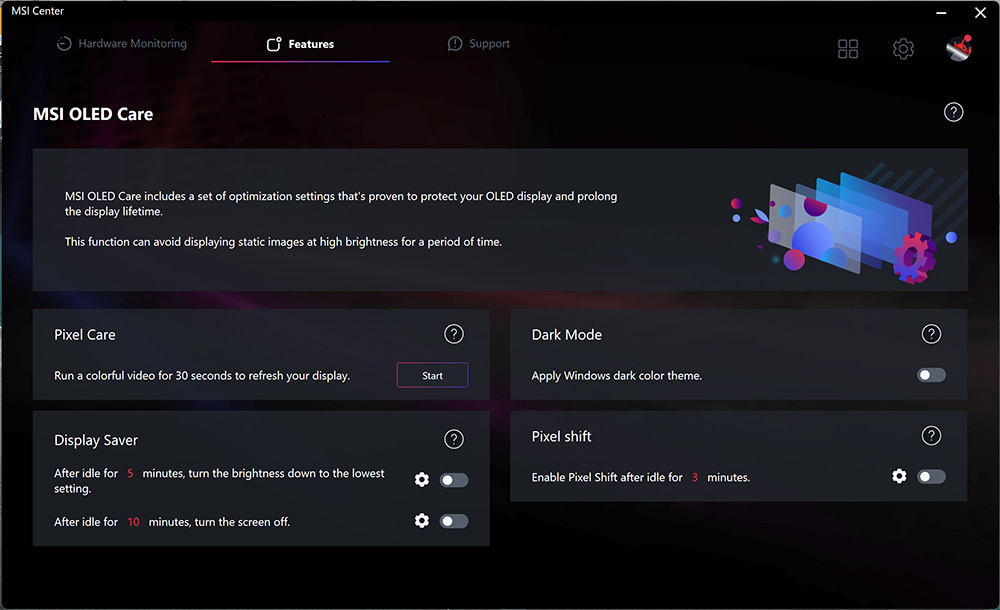
Task: Open gear settings for brightness dimming idle
Action: coord(422,480)
